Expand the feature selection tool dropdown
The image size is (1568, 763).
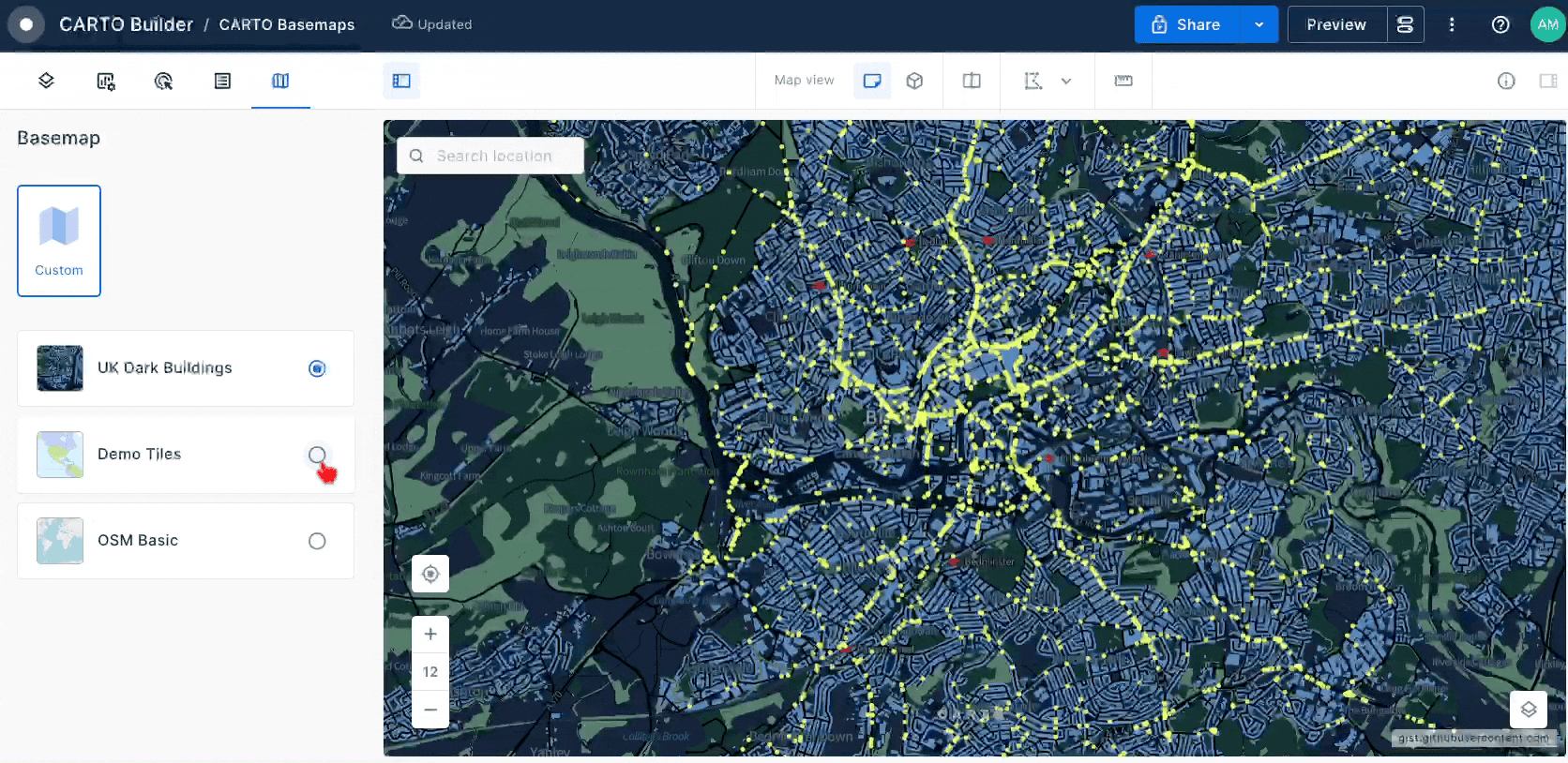point(1066,81)
